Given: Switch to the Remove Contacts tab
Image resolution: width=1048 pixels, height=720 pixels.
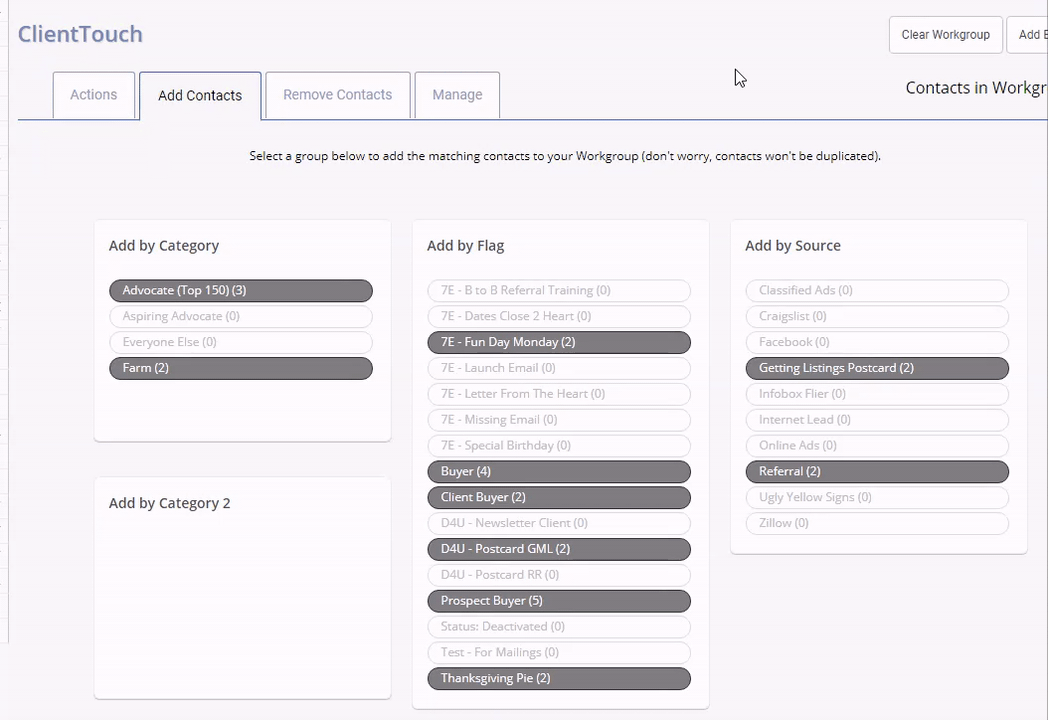Looking at the screenshot, I should [x=337, y=95].
